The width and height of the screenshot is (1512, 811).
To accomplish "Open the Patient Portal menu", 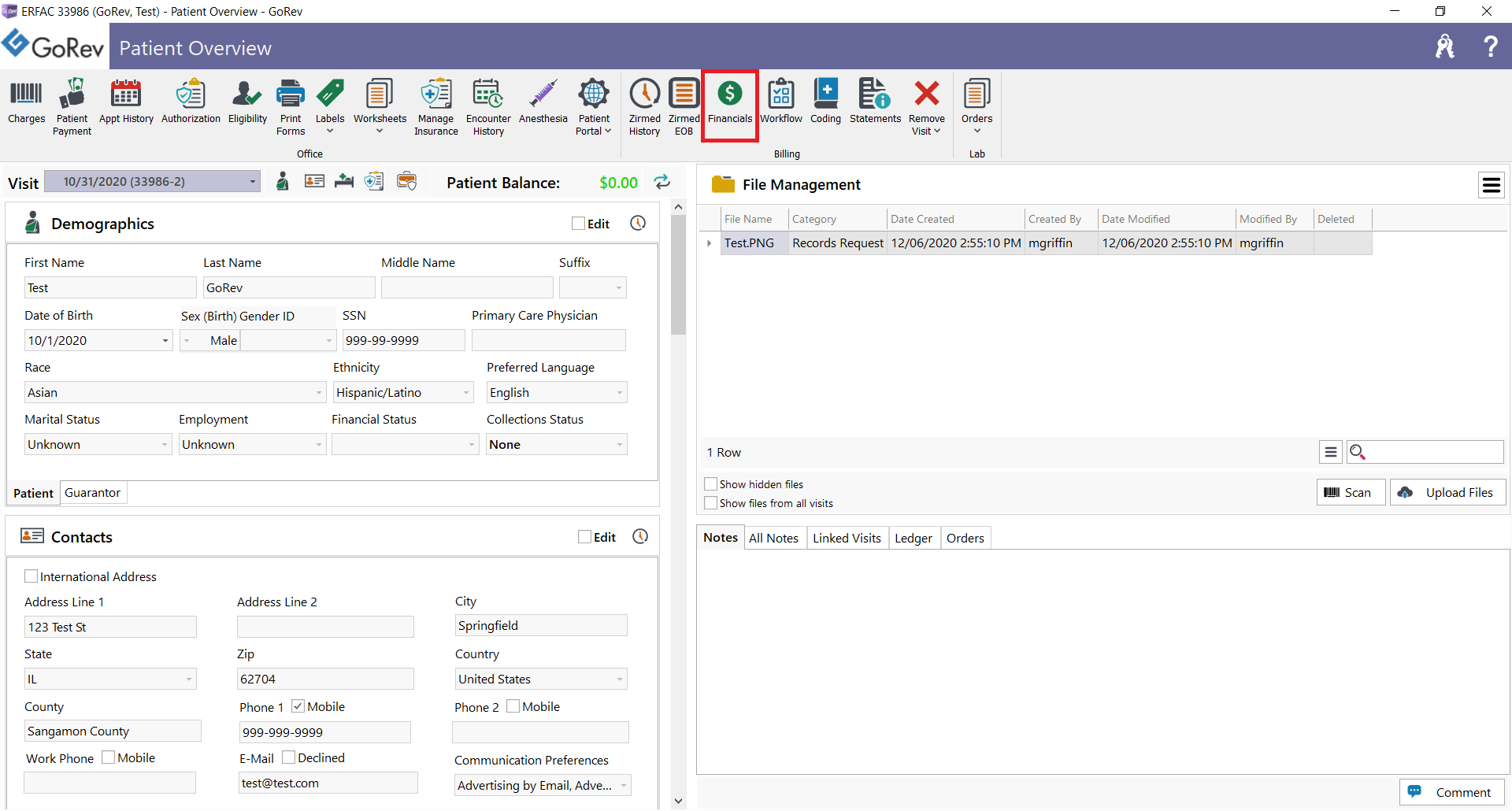I will click(593, 107).
